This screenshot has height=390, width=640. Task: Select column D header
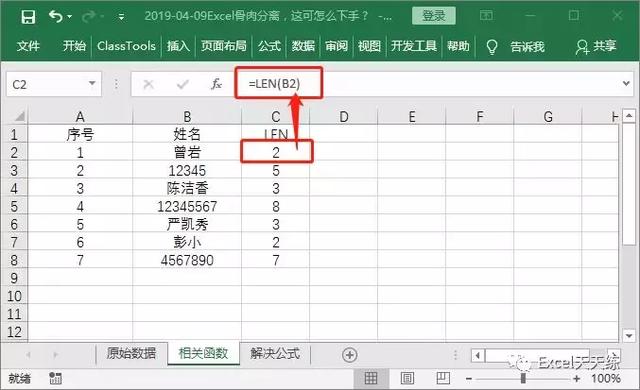(x=344, y=117)
